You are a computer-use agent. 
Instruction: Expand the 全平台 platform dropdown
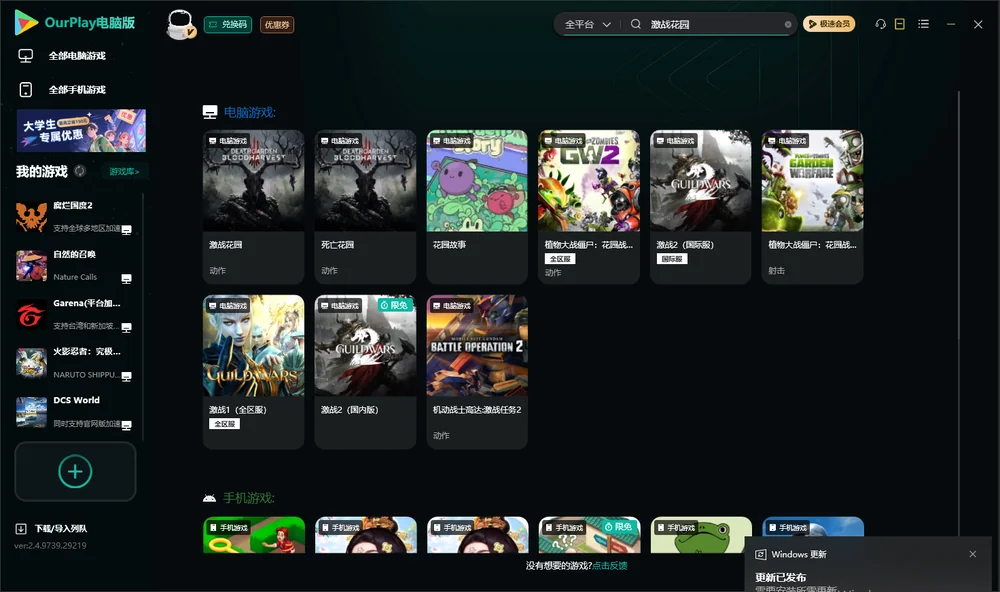point(587,24)
